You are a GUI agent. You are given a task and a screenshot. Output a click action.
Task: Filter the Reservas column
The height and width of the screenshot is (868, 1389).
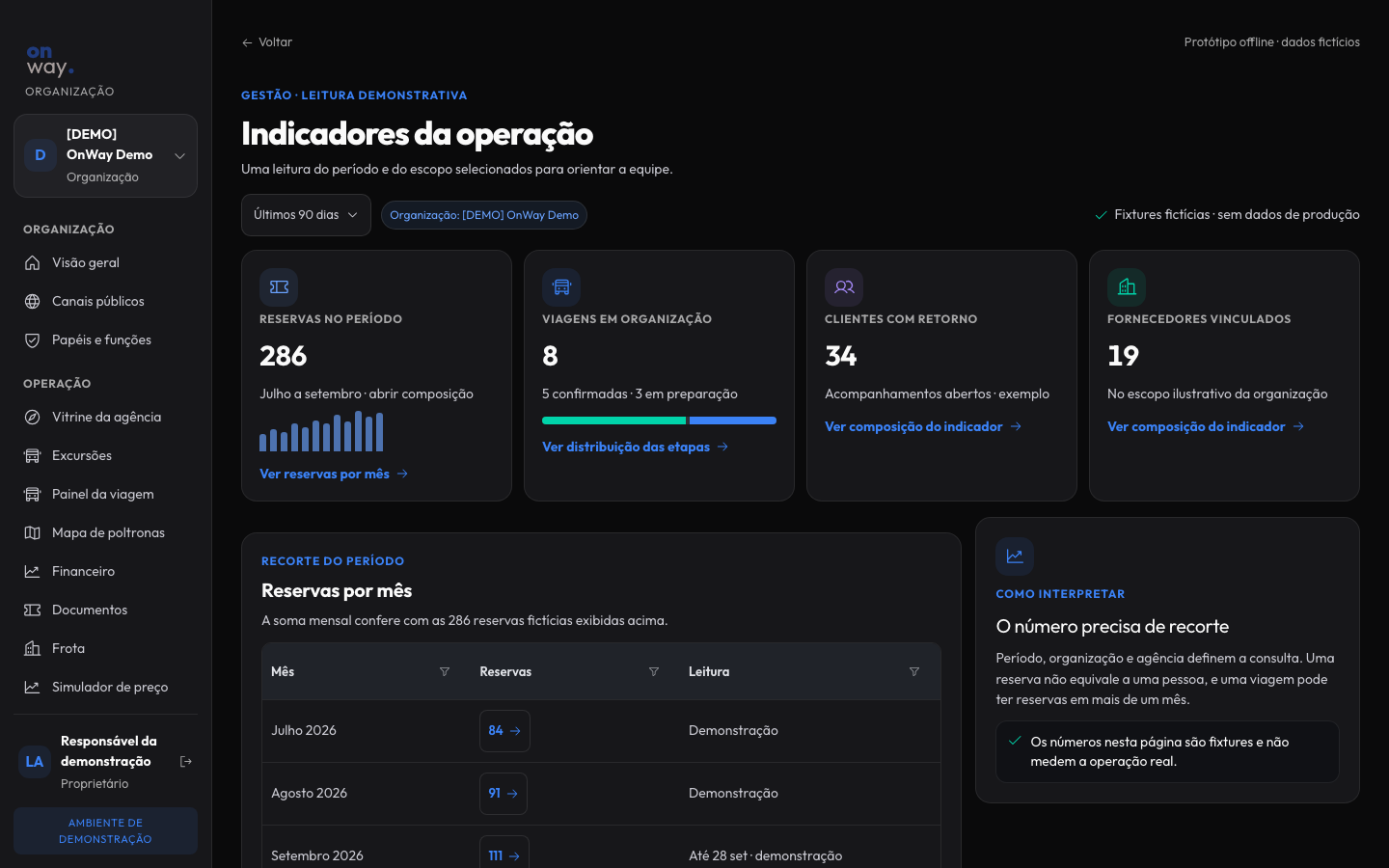tap(654, 671)
